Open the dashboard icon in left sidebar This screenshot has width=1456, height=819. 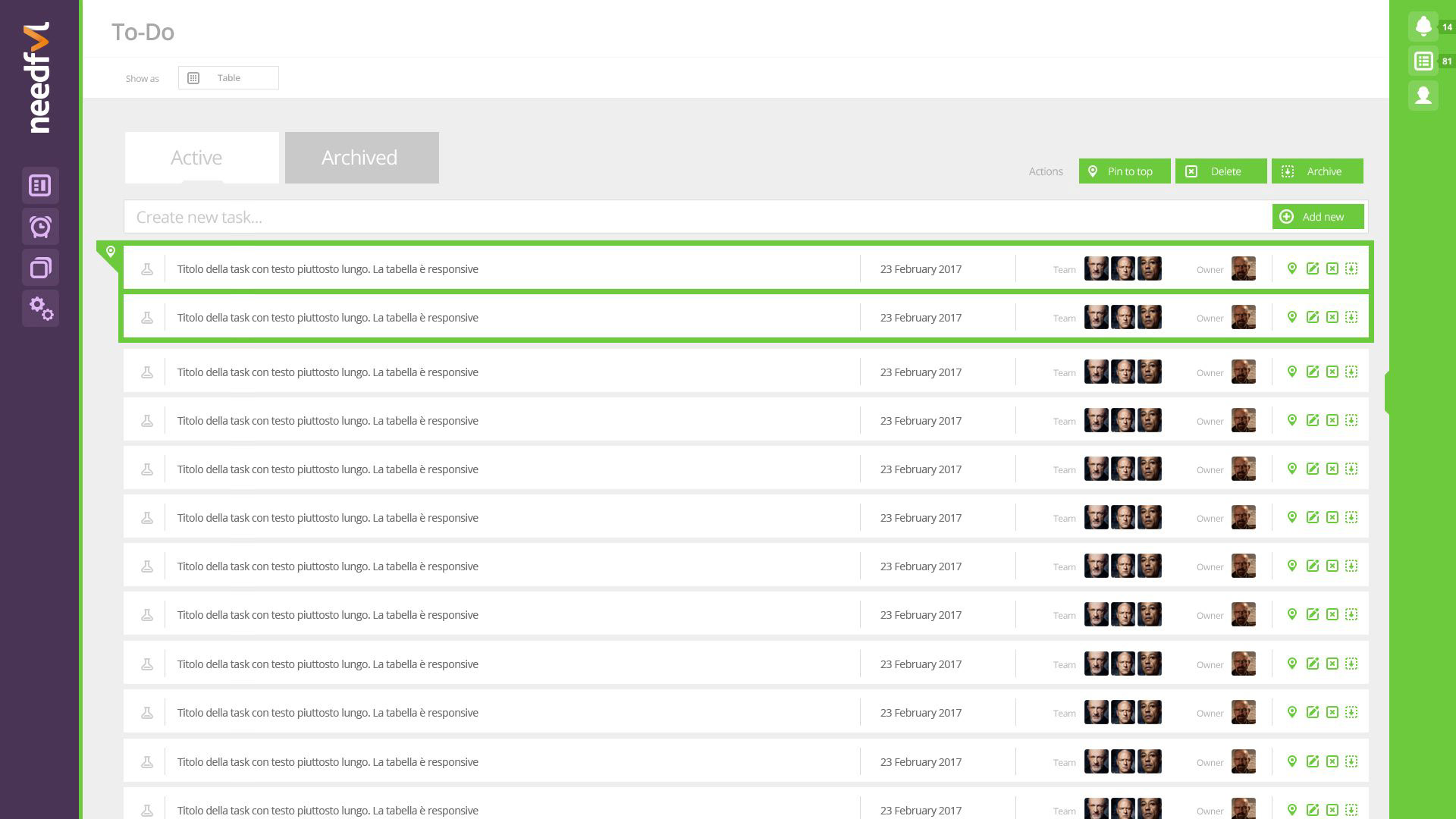[40, 186]
